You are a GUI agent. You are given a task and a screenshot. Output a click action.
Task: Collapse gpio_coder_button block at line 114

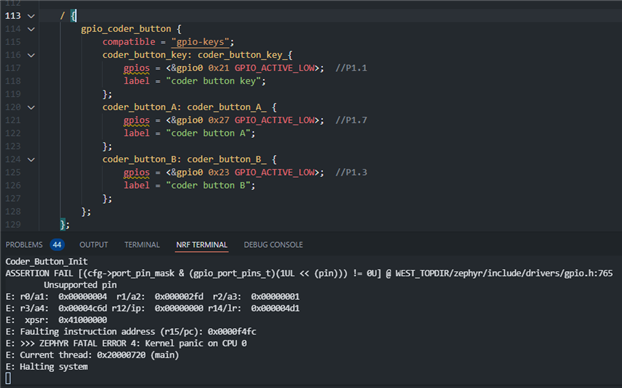pyautogui.click(x=31, y=29)
